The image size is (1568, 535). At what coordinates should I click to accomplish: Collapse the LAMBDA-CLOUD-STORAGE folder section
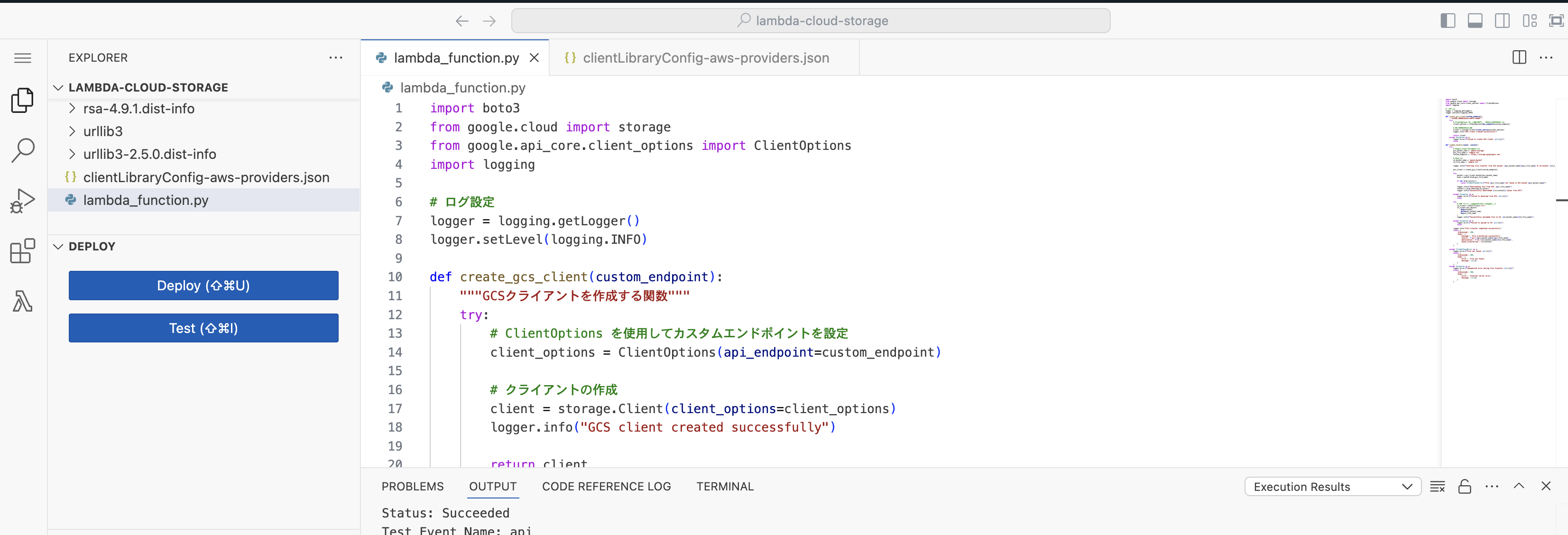coord(58,88)
